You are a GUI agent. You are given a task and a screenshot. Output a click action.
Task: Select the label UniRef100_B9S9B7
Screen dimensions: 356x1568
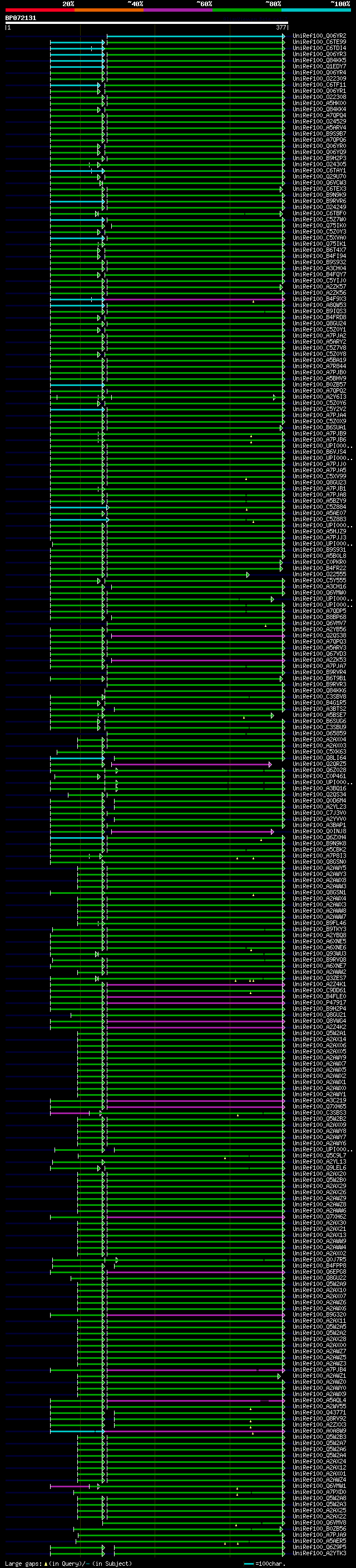[319, 134]
